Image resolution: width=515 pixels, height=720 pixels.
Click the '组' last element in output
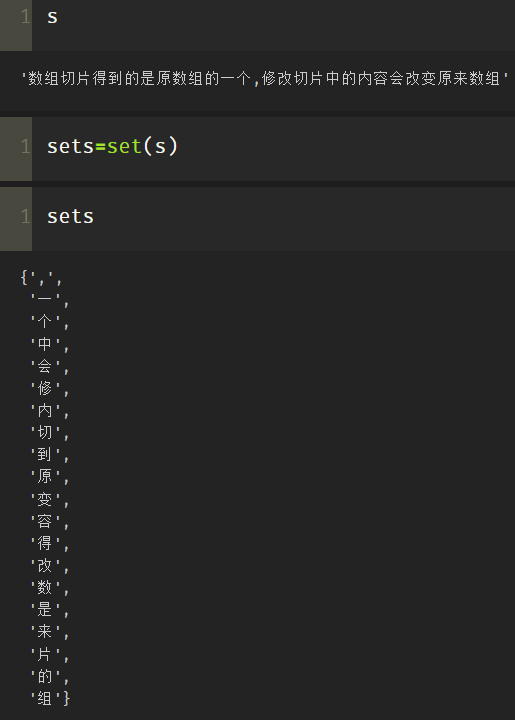pyautogui.click(x=45, y=698)
